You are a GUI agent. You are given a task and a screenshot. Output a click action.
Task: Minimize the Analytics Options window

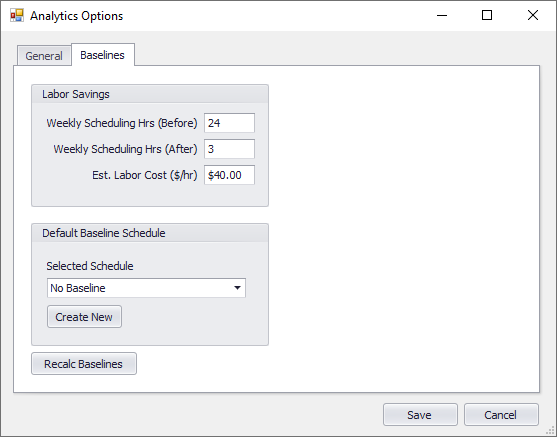tap(442, 15)
